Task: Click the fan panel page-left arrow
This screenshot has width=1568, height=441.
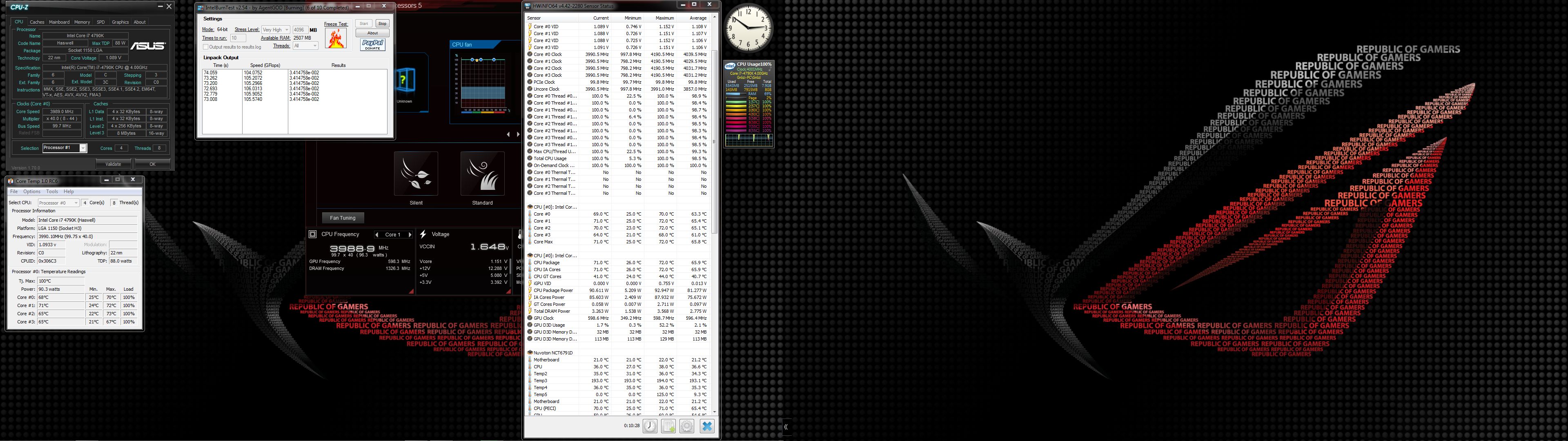Action: coord(508,134)
